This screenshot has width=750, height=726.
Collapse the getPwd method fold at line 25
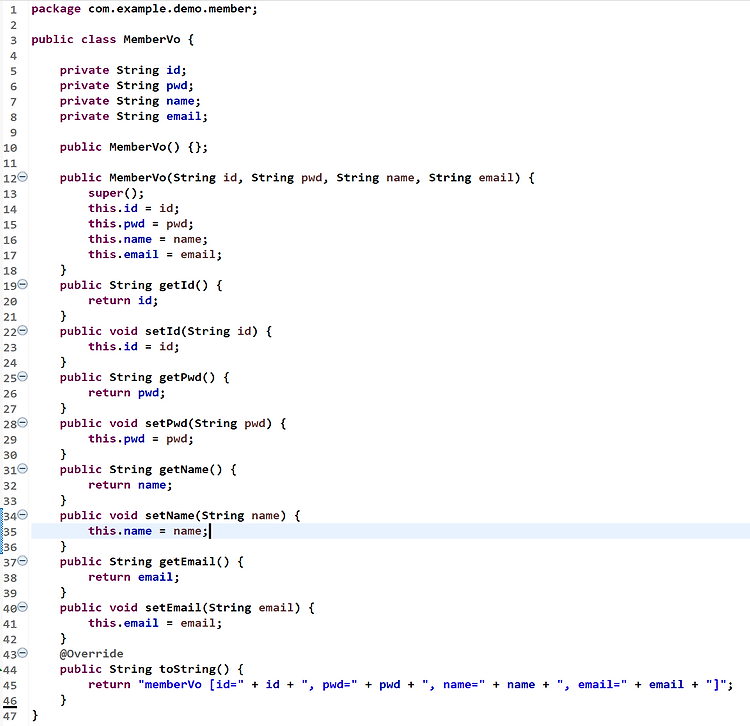tap(22, 377)
